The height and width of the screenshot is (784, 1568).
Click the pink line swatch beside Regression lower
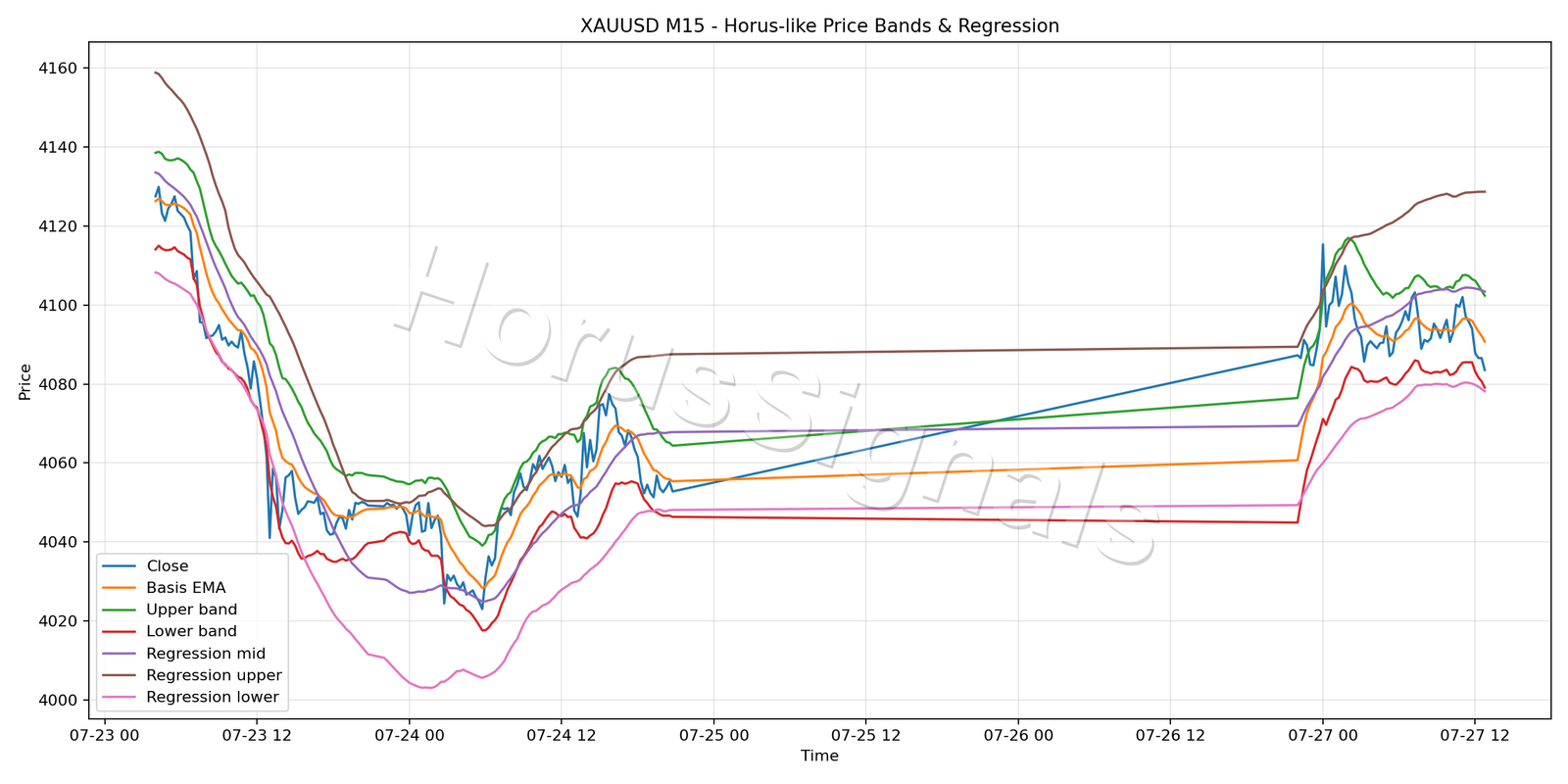click(120, 698)
